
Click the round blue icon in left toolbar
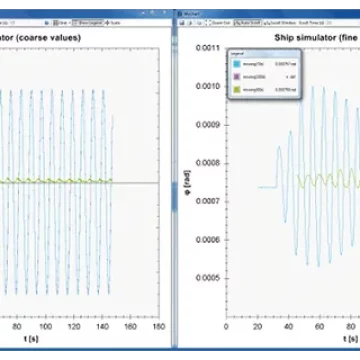pos(47,23)
